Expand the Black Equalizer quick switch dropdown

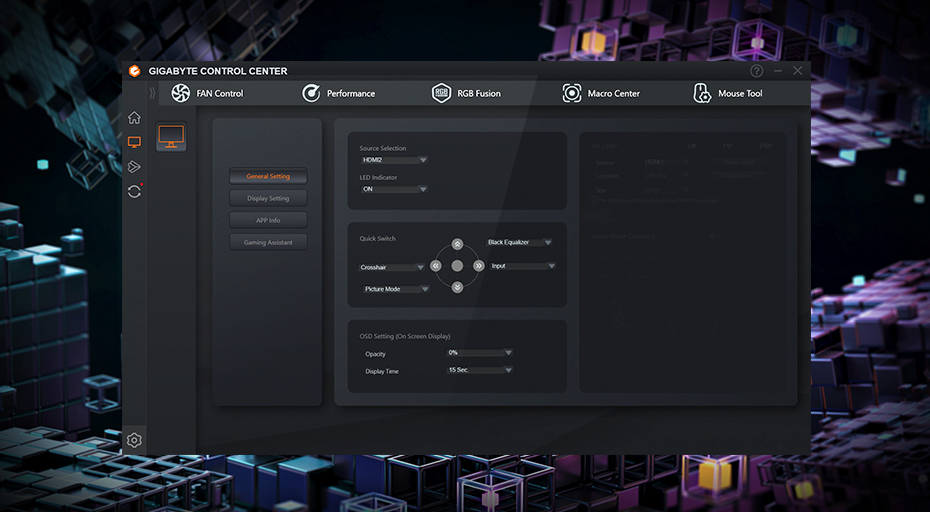(x=519, y=242)
